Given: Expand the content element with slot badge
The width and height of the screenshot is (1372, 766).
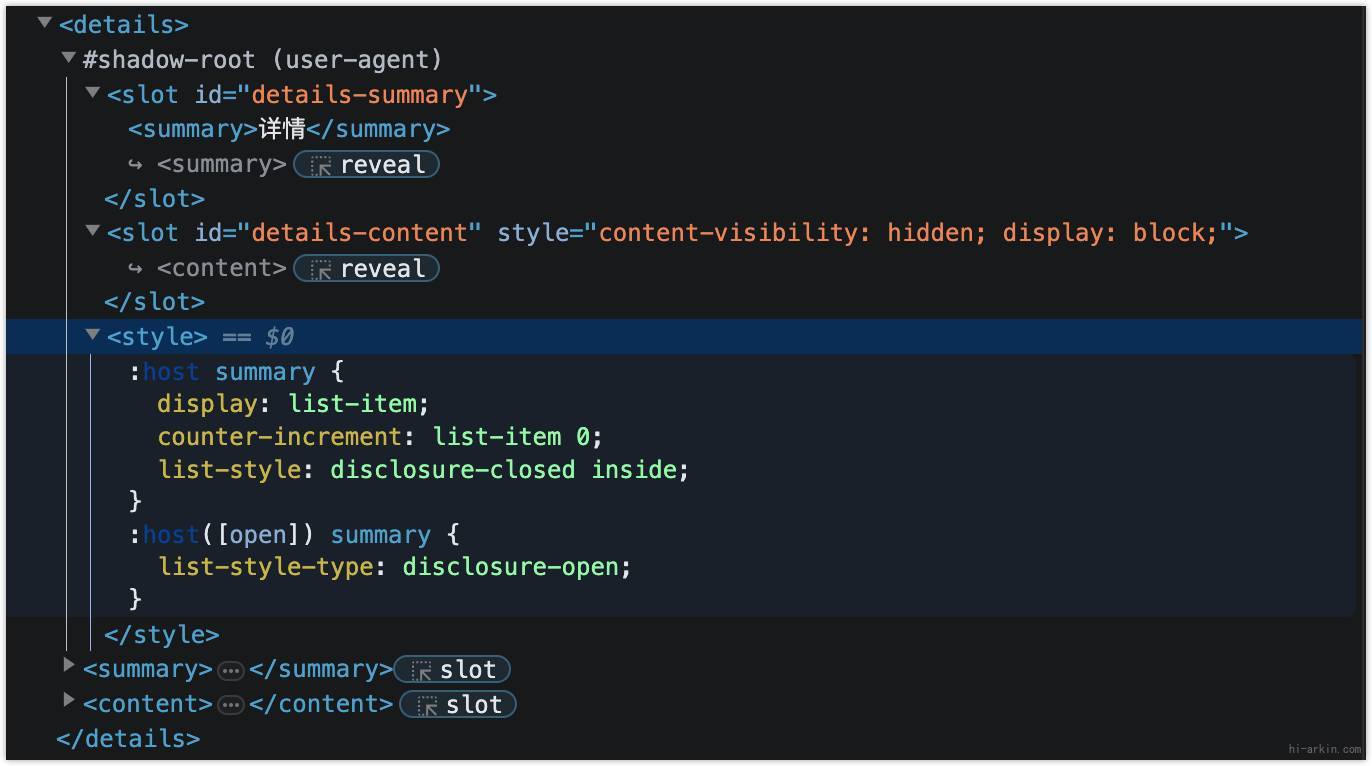Looking at the screenshot, I should [x=69, y=700].
